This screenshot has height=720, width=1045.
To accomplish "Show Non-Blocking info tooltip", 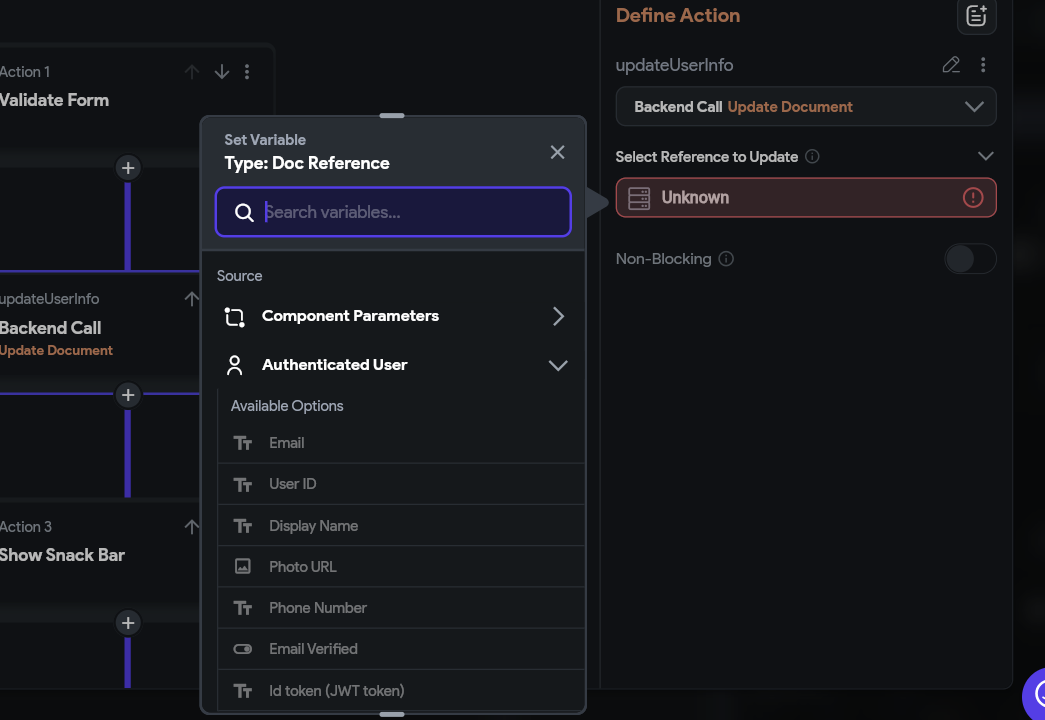I will (726, 259).
